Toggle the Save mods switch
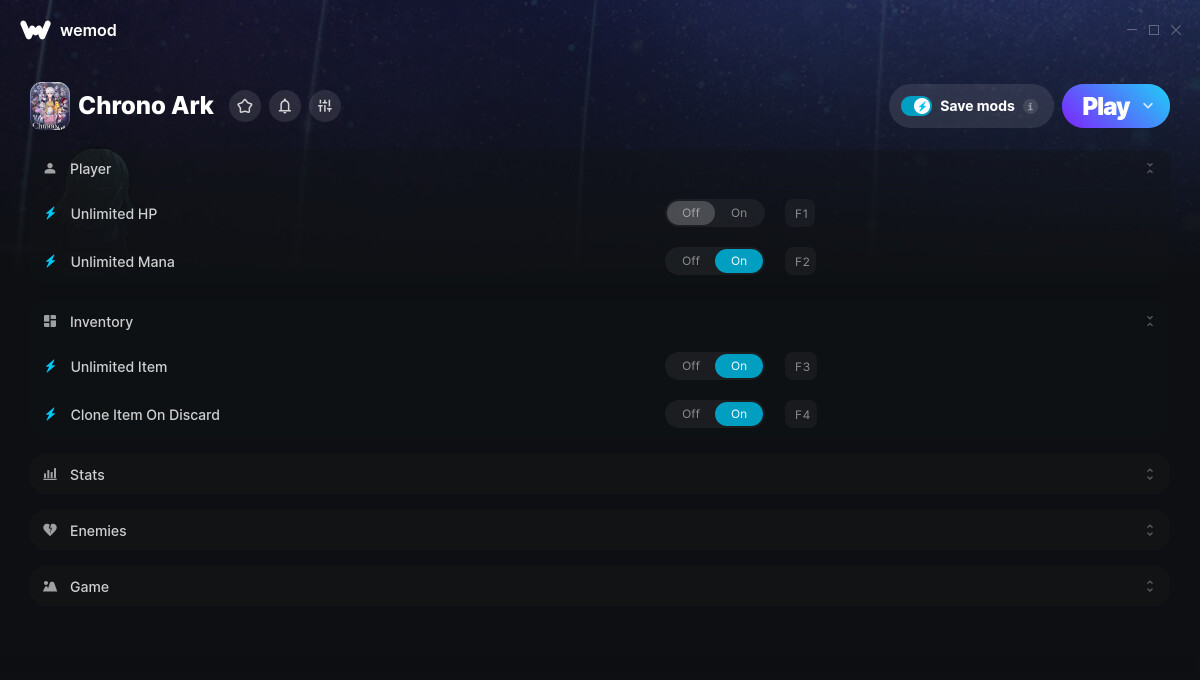The width and height of the screenshot is (1200, 680). click(x=916, y=106)
